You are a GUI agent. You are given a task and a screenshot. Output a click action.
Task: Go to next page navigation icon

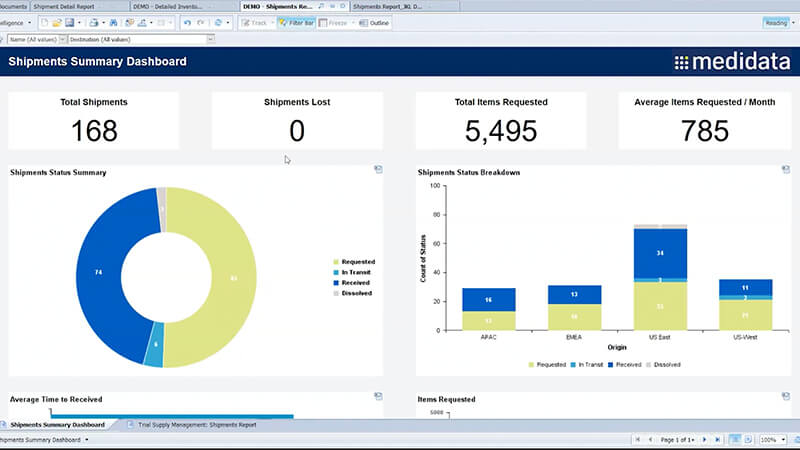(705, 439)
